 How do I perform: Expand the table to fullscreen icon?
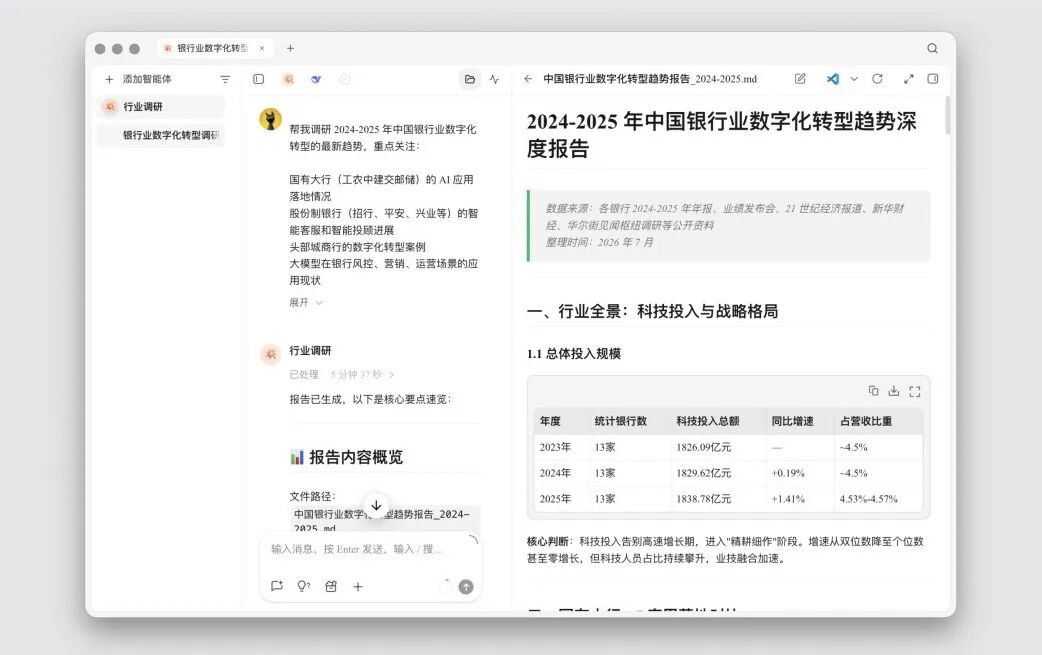pos(915,391)
